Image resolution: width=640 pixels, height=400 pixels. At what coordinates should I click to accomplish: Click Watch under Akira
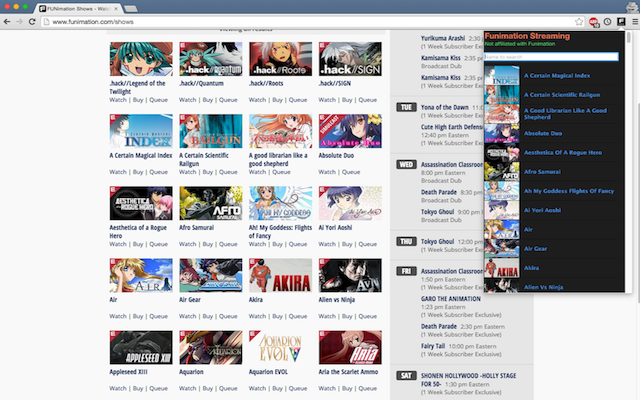point(257,316)
